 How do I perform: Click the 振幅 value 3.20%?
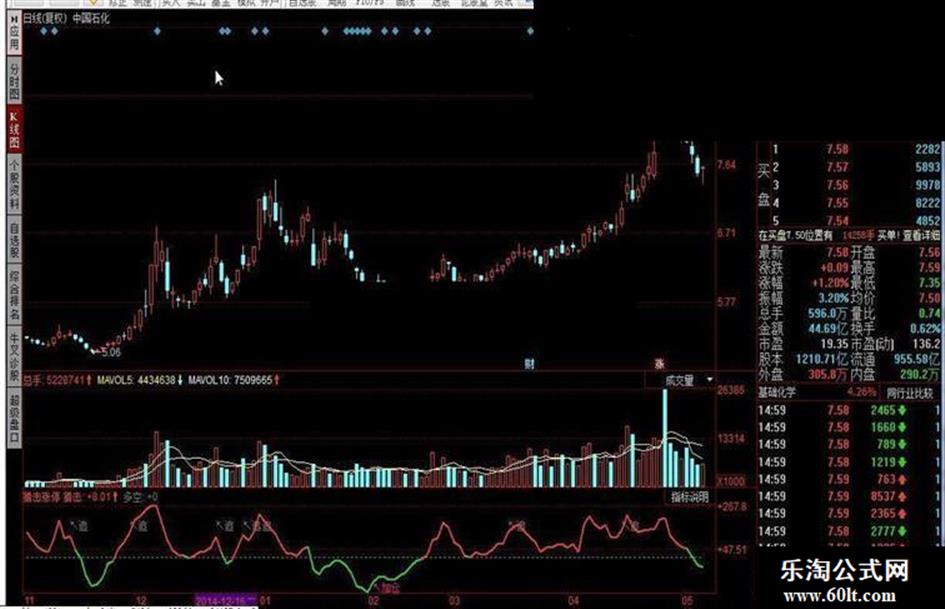[x=832, y=298]
